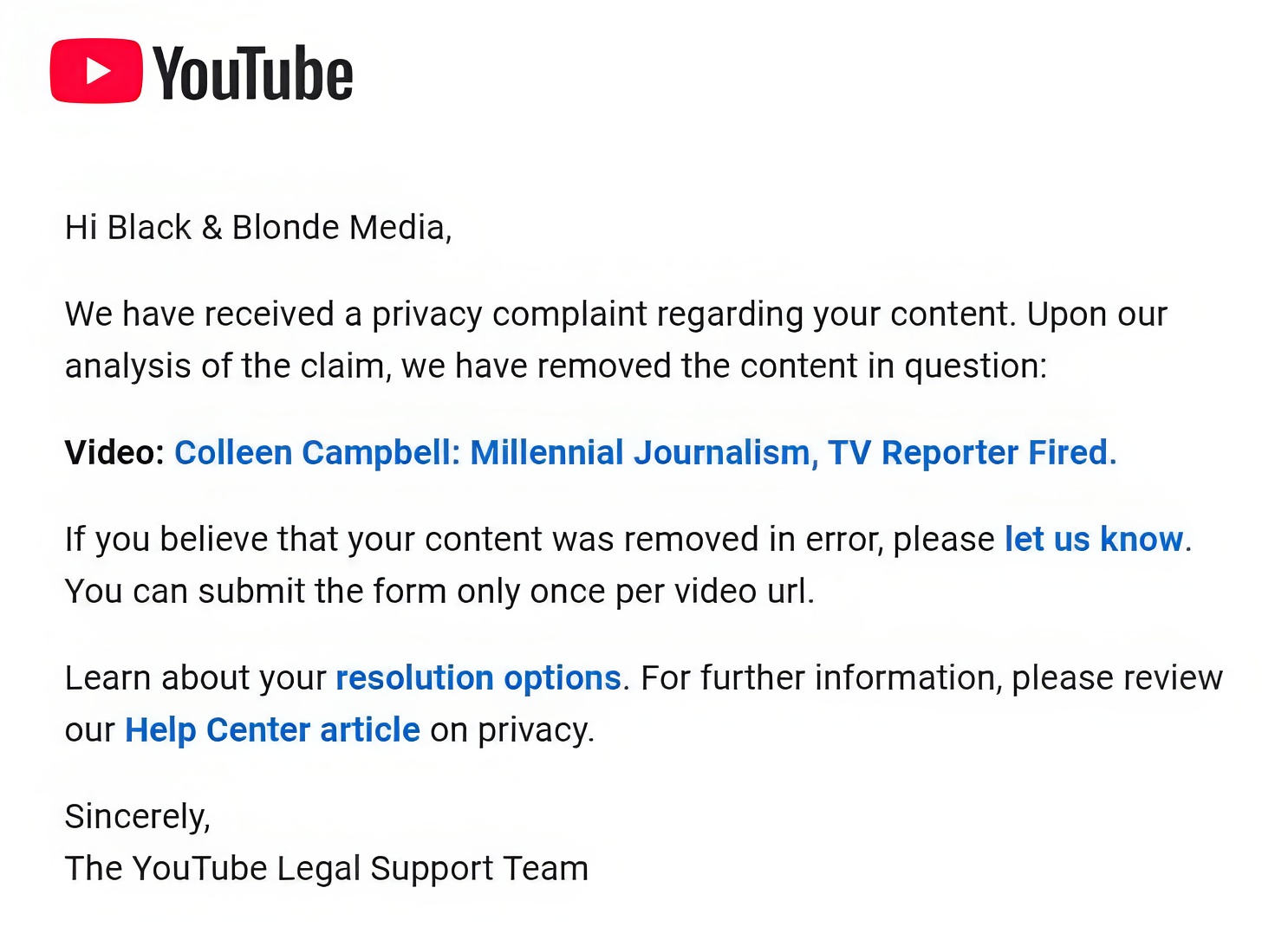This screenshot has height=946, width=1288.
Task: Follow the "let us know" appeal link
Action: [x=1094, y=540]
